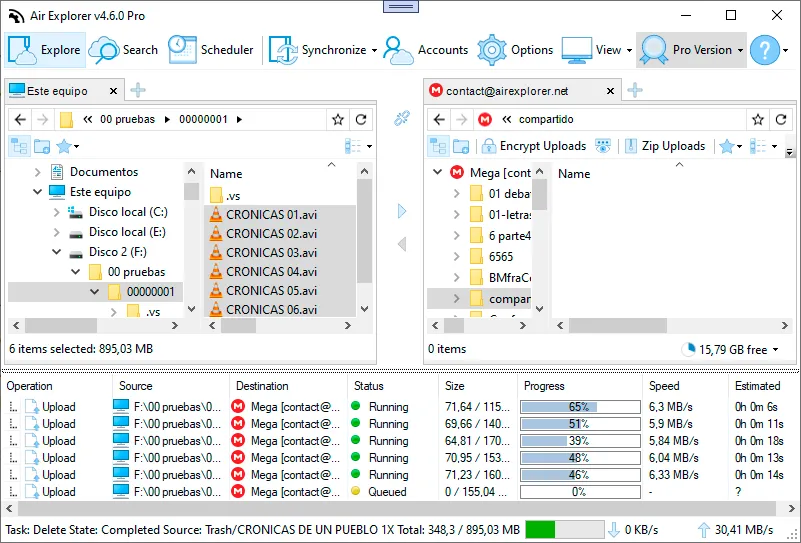Screen dimensions: 801x543
Task: Open the Search tool
Action: (123, 50)
